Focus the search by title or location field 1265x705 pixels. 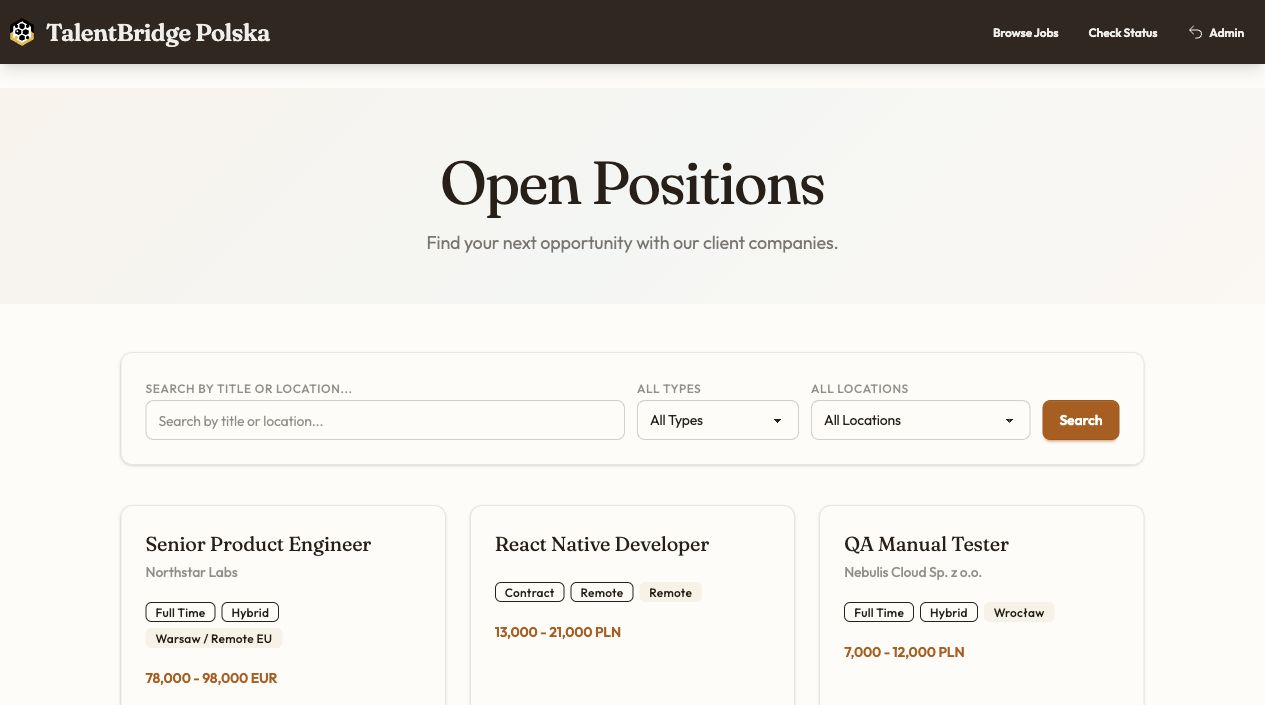tap(385, 420)
